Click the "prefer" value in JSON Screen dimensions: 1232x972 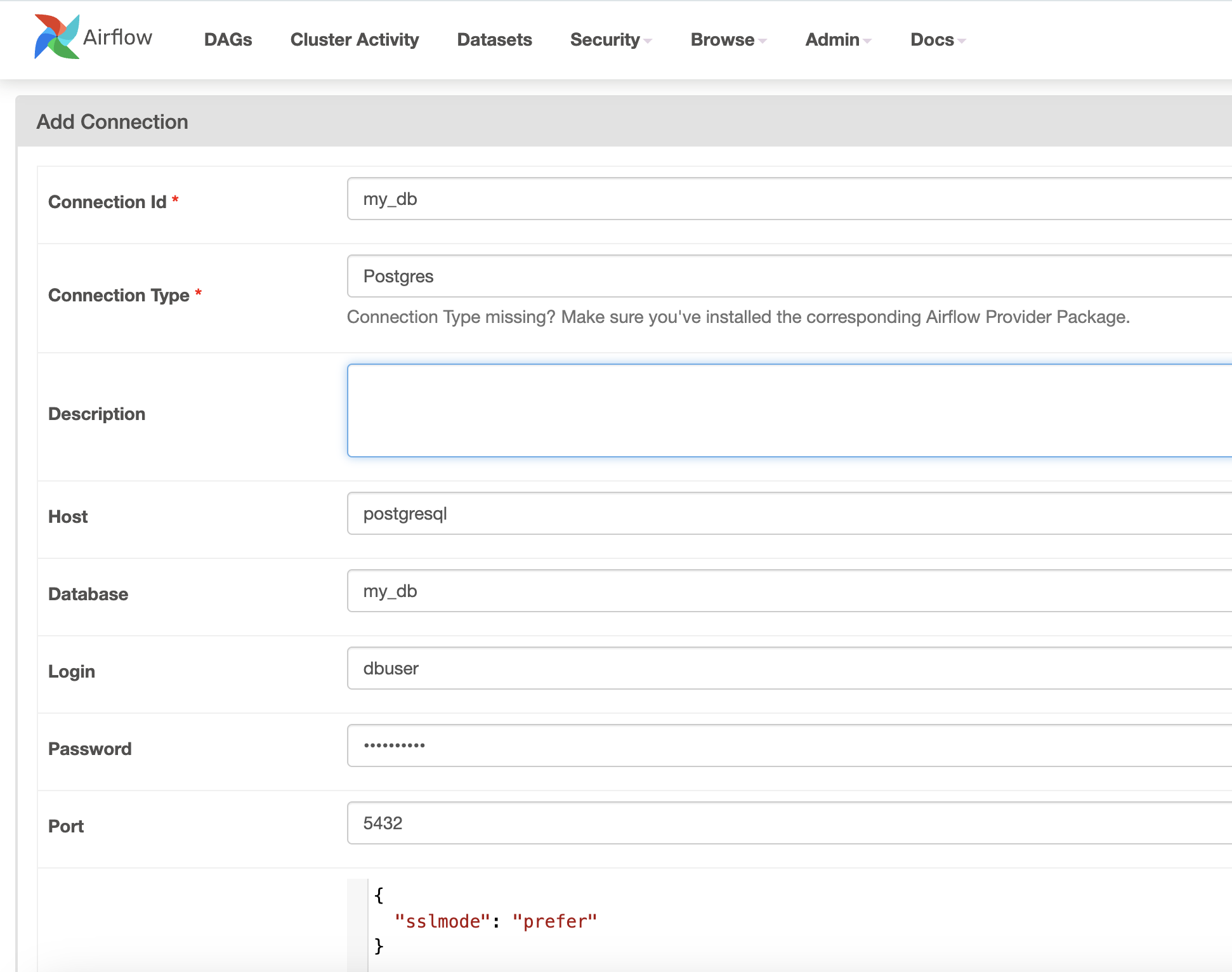(x=555, y=921)
